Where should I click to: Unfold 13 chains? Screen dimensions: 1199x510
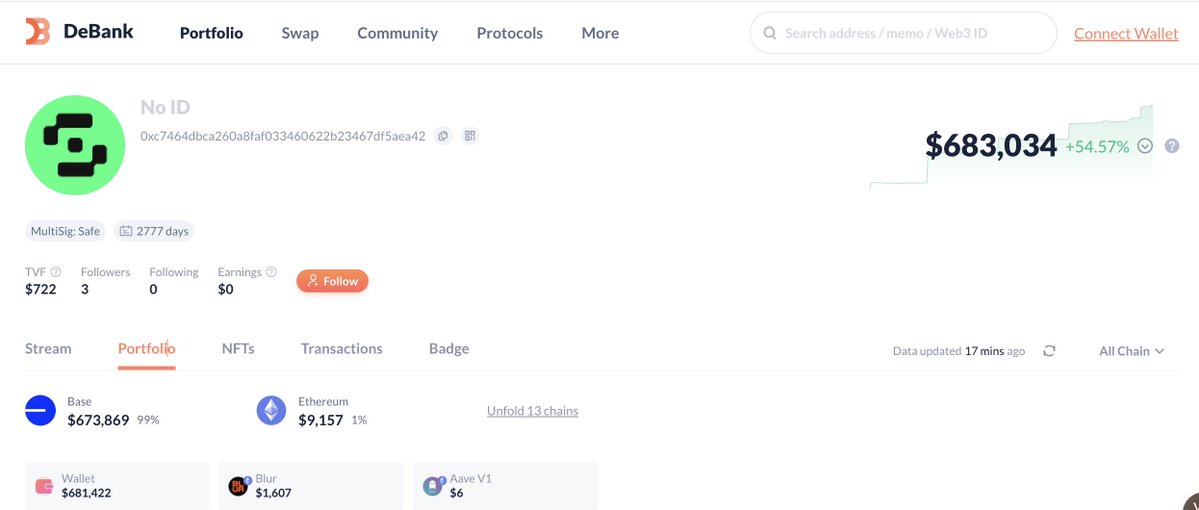532,411
